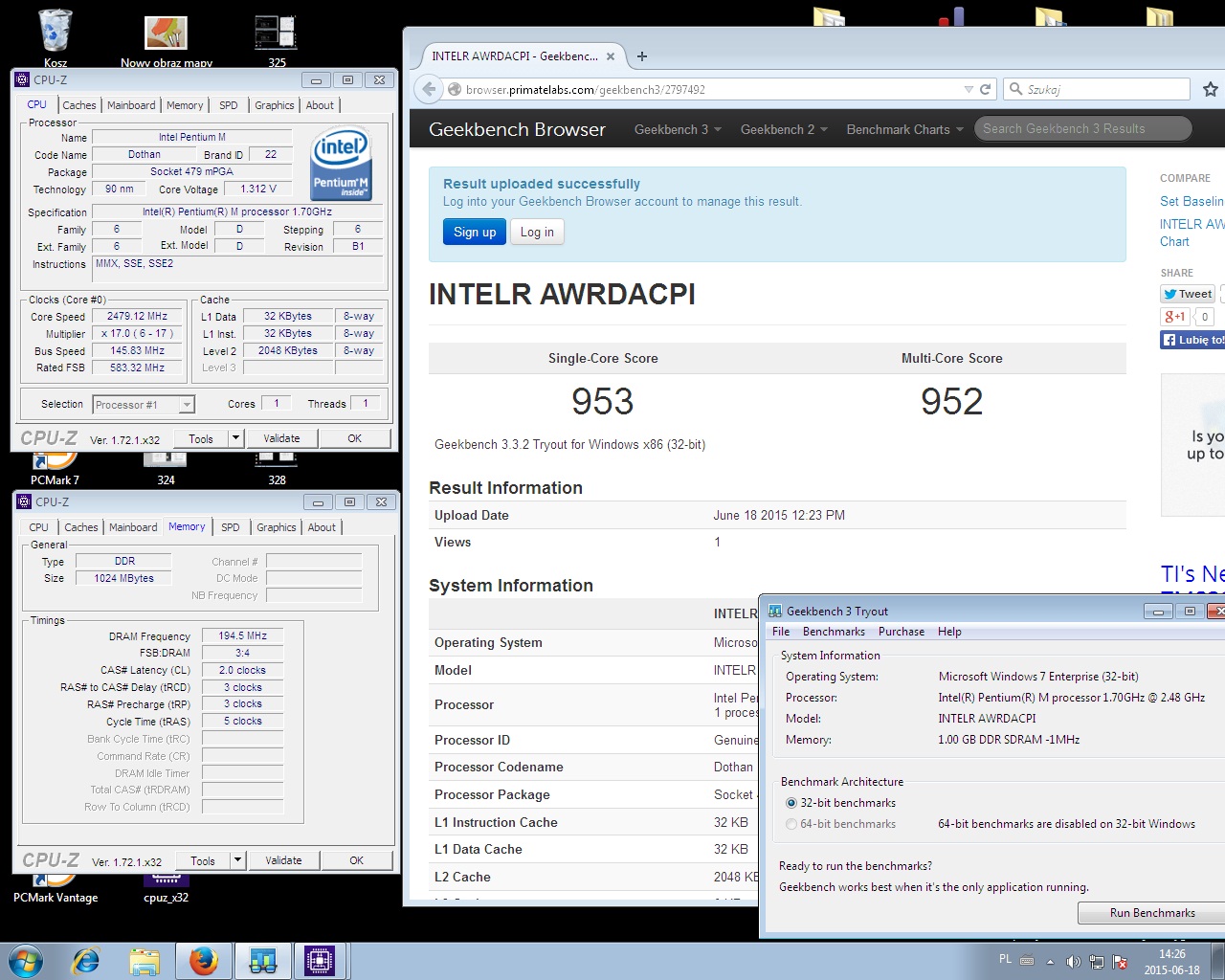Open the volume control in system tray
This screenshot has height=980, width=1225.
(1073, 961)
